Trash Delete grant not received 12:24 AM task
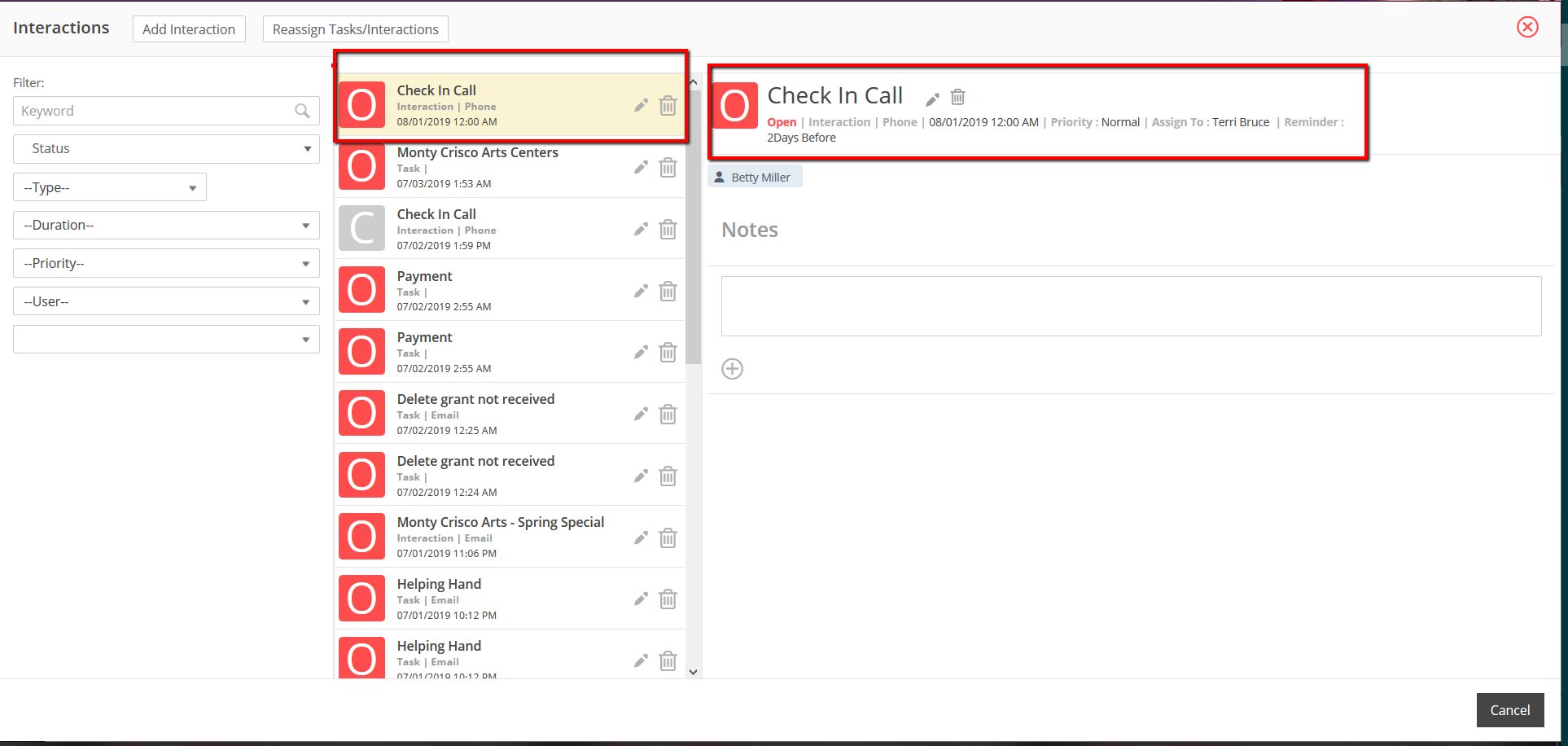 (x=668, y=476)
